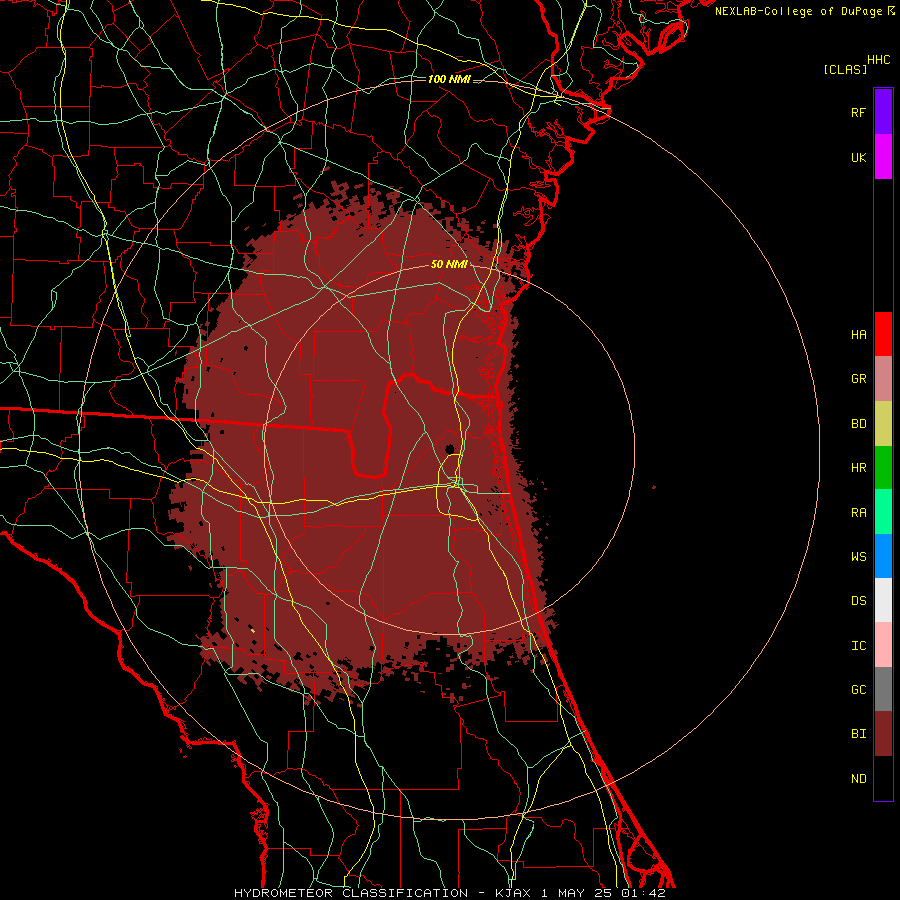The height and width of the screenshot is (900, 900).
Task: Click the HA legend label
Action: pos(858,334)
